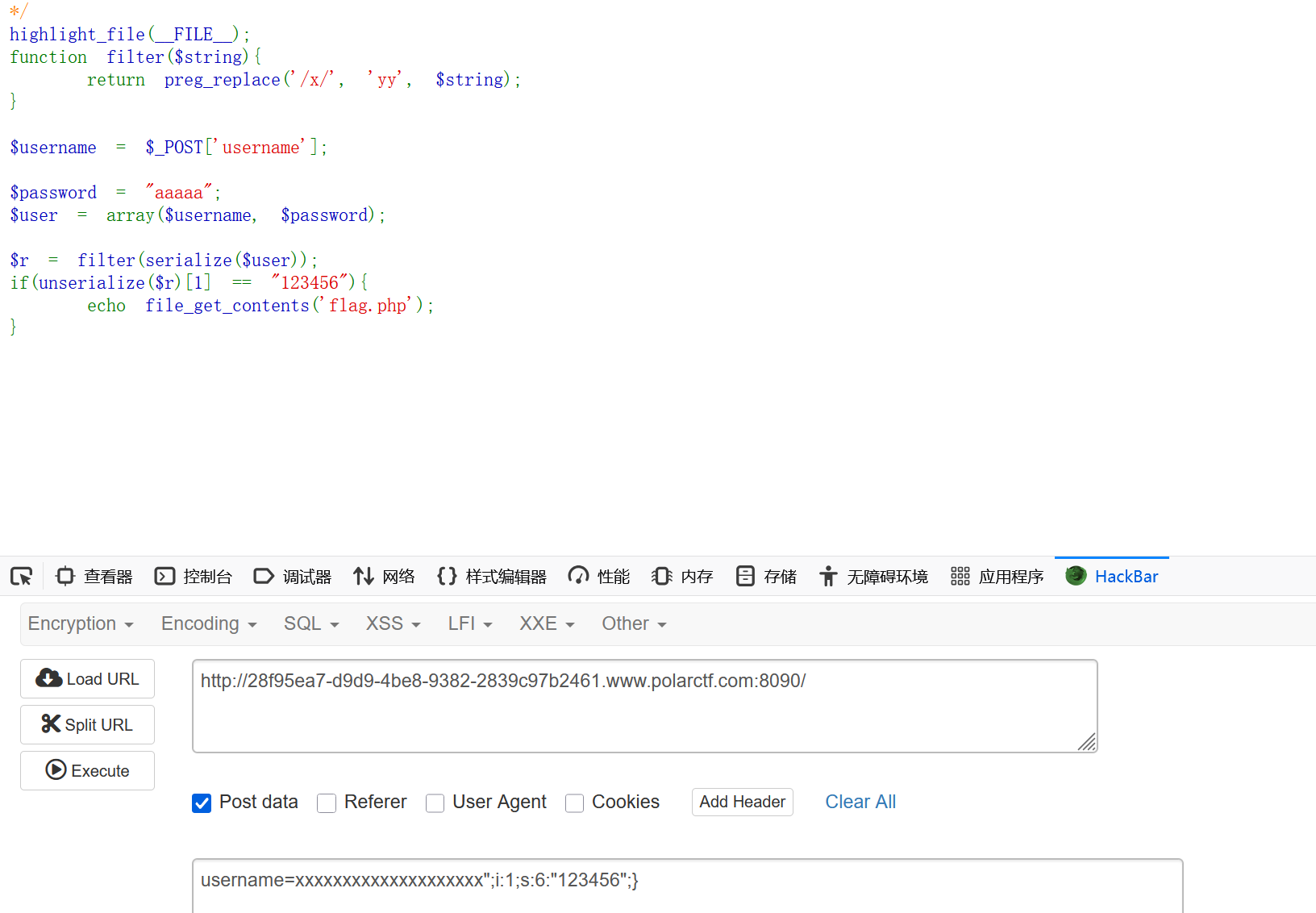Switch to the Application (应用程序) tab

(x=997, y=576)
